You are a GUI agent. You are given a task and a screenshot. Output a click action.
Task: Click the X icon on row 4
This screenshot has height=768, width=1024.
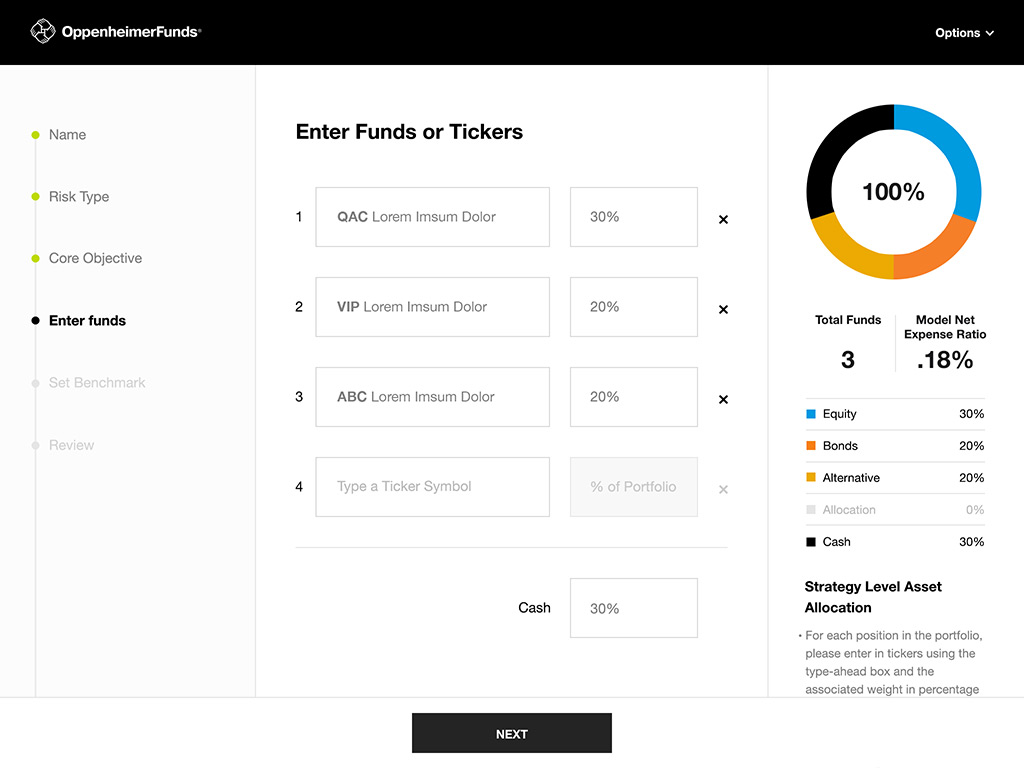tap(723, 489)
